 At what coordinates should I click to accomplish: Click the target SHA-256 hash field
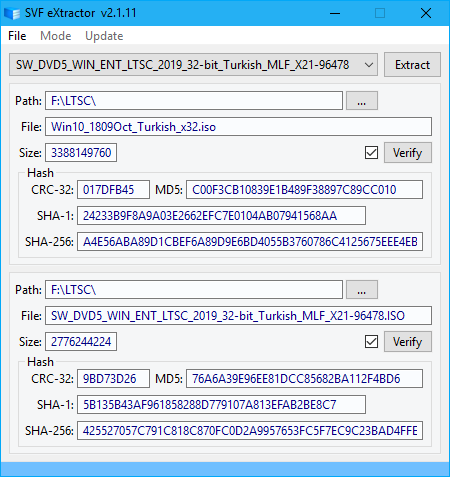coord(250,431)
